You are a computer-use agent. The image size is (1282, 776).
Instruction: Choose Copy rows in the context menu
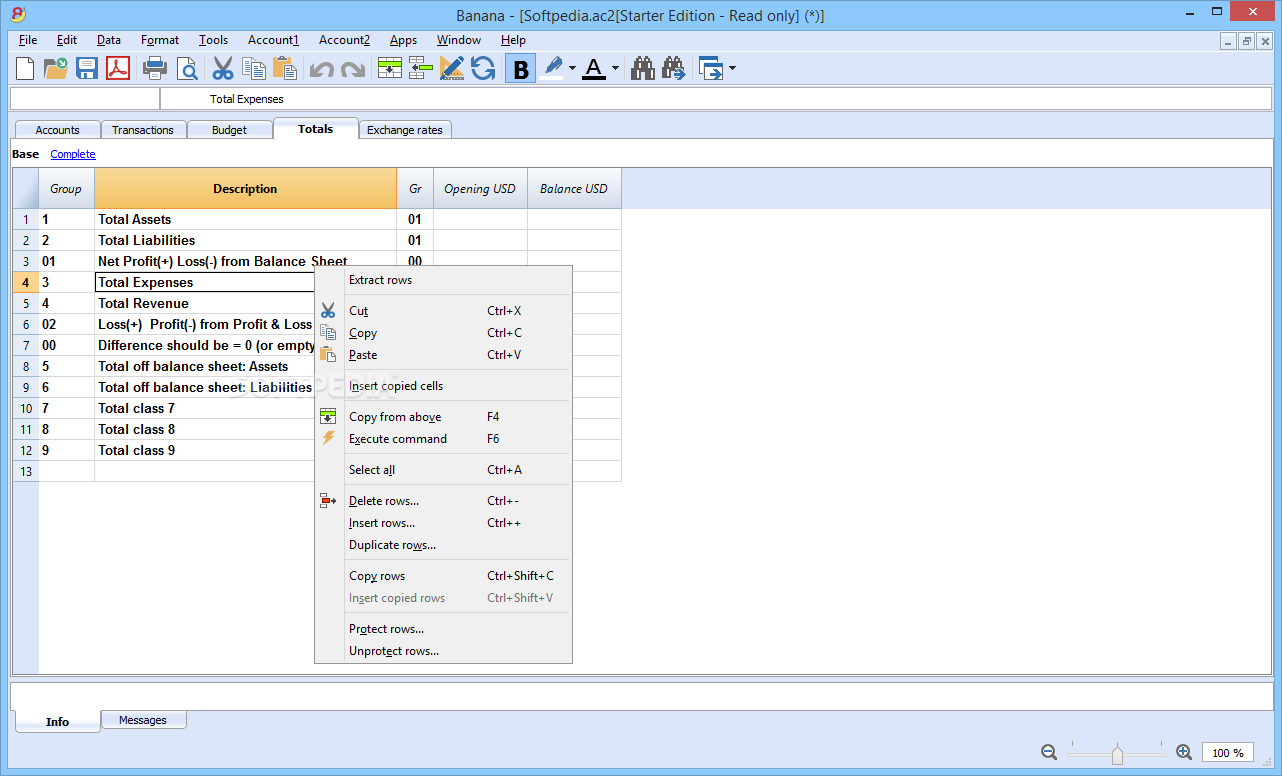pyautogui.click(x=443, y=576)
